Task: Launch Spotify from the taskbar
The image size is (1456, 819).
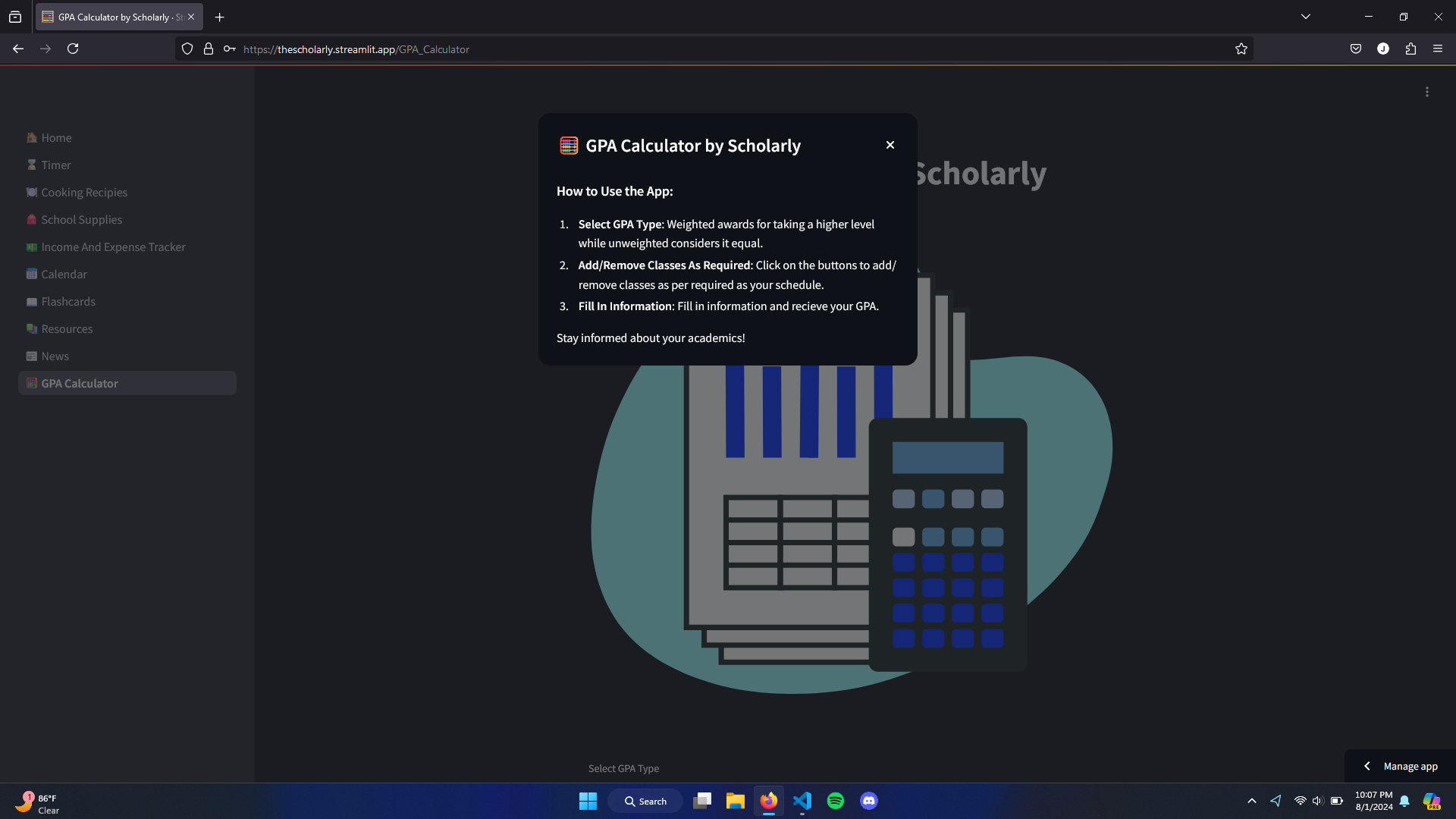Action: [x=835, y=801]
